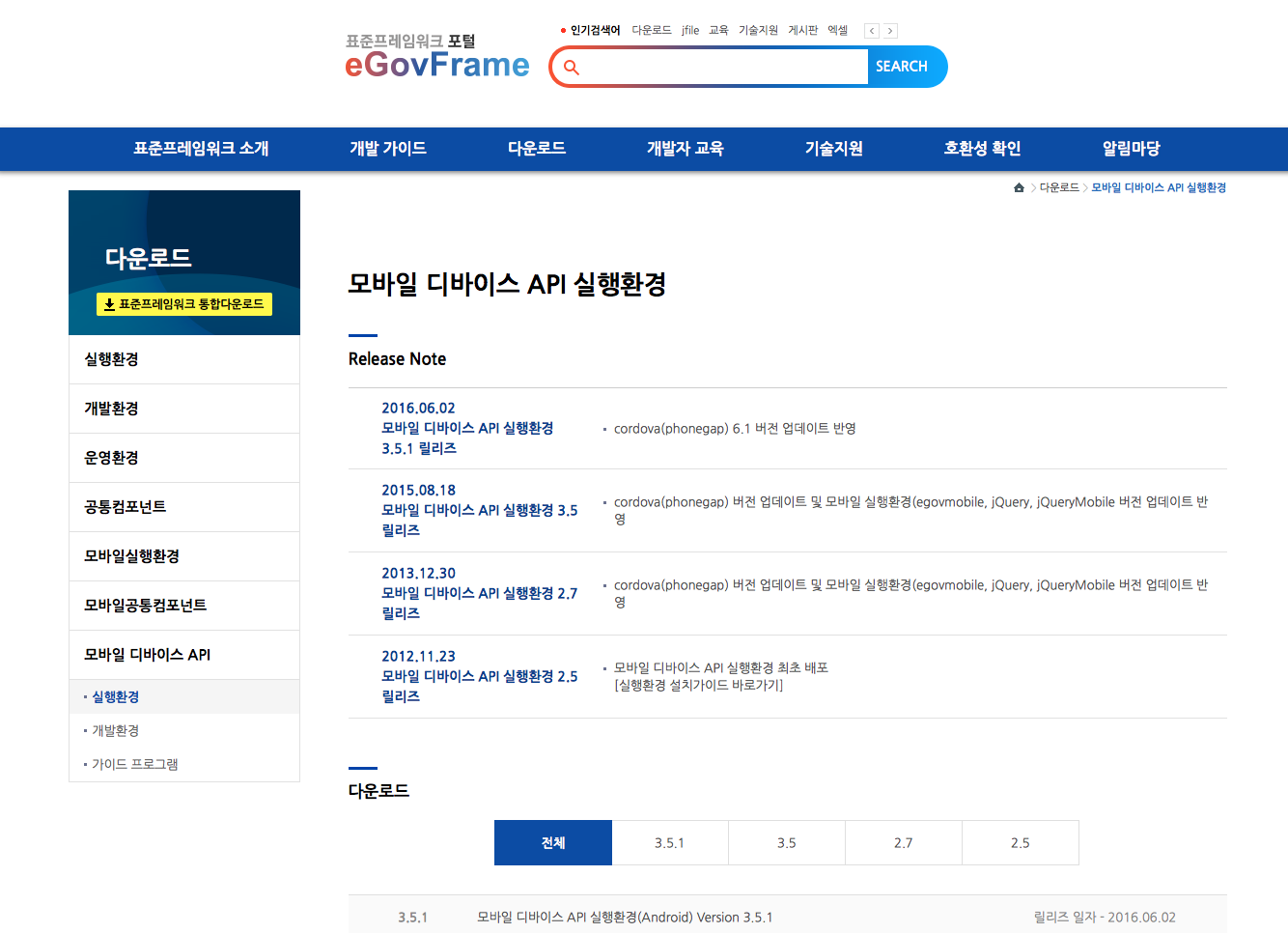Switch to the 전체 download tab
This screenshot has width=1288, height=933.
[553, 843]
